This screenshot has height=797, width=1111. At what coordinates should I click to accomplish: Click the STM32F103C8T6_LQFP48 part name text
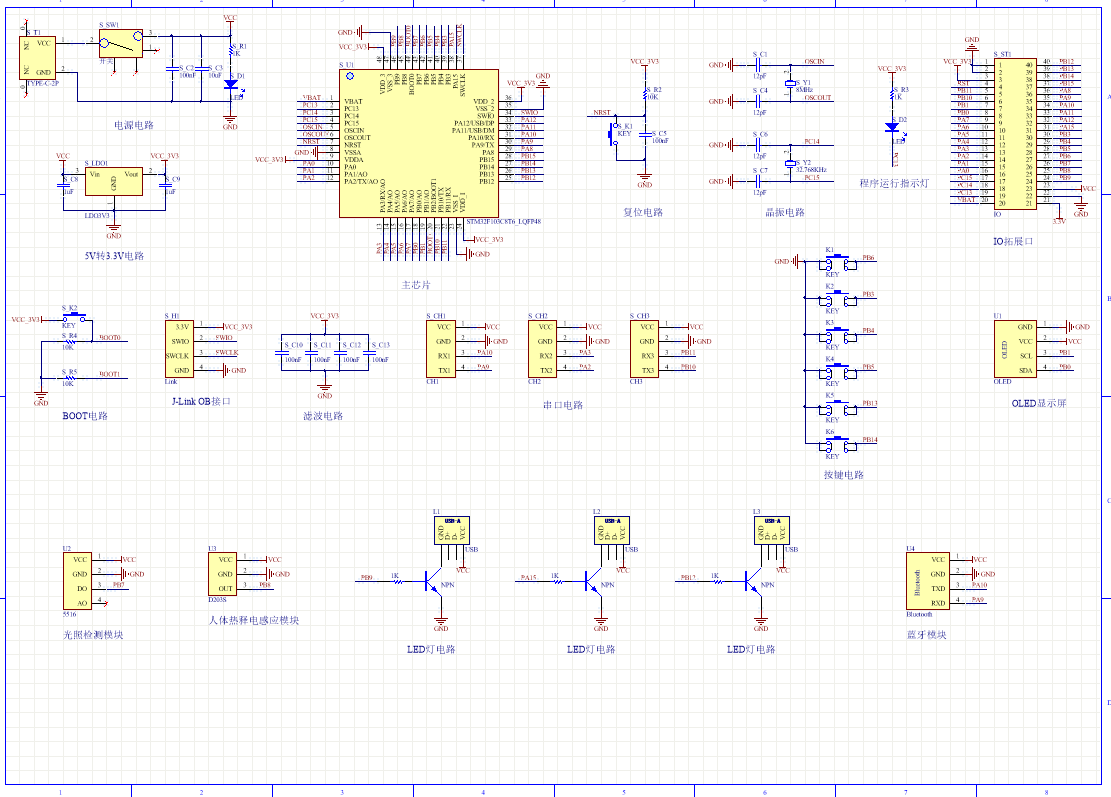pyautogui.click(x=504, y=222)
